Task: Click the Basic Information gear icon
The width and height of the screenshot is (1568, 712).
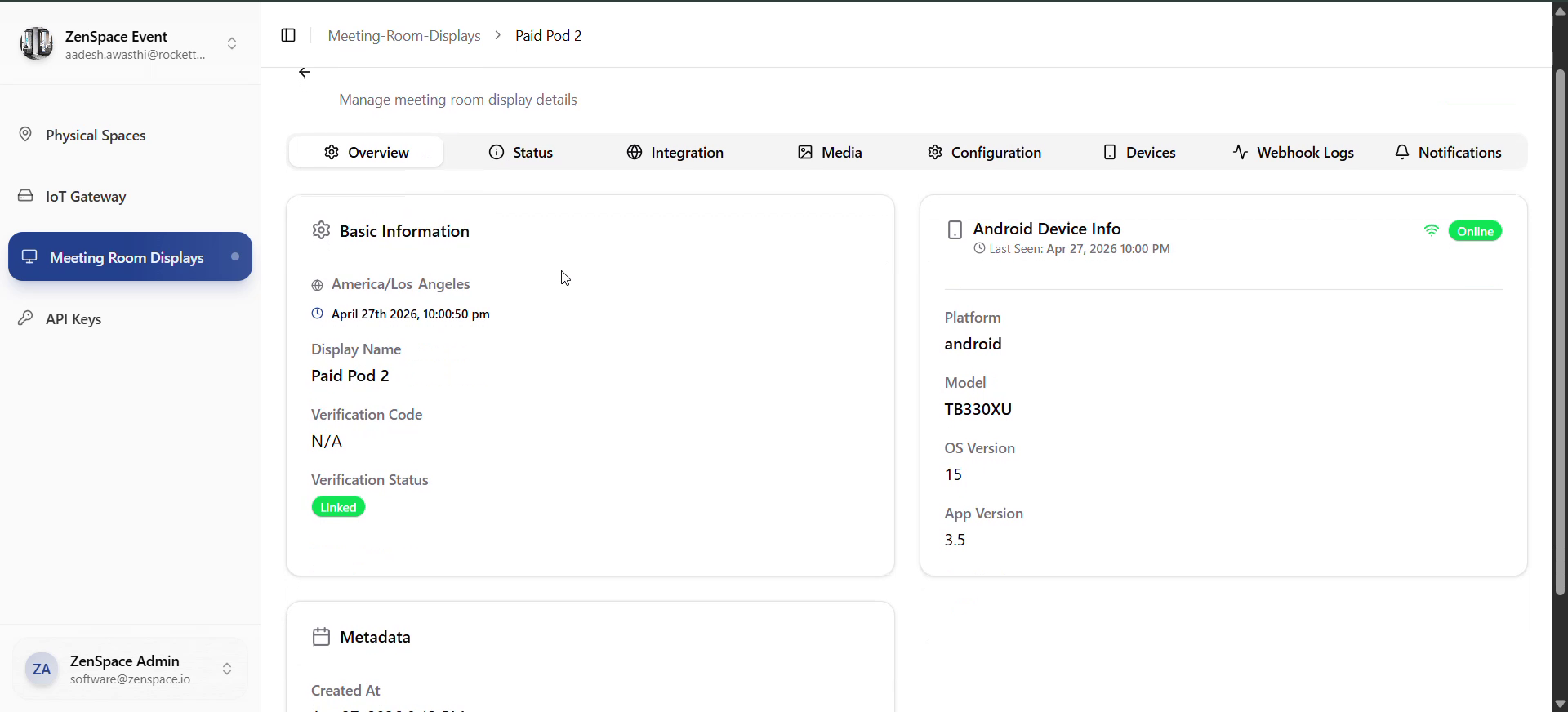Action: tap(321, 230)
